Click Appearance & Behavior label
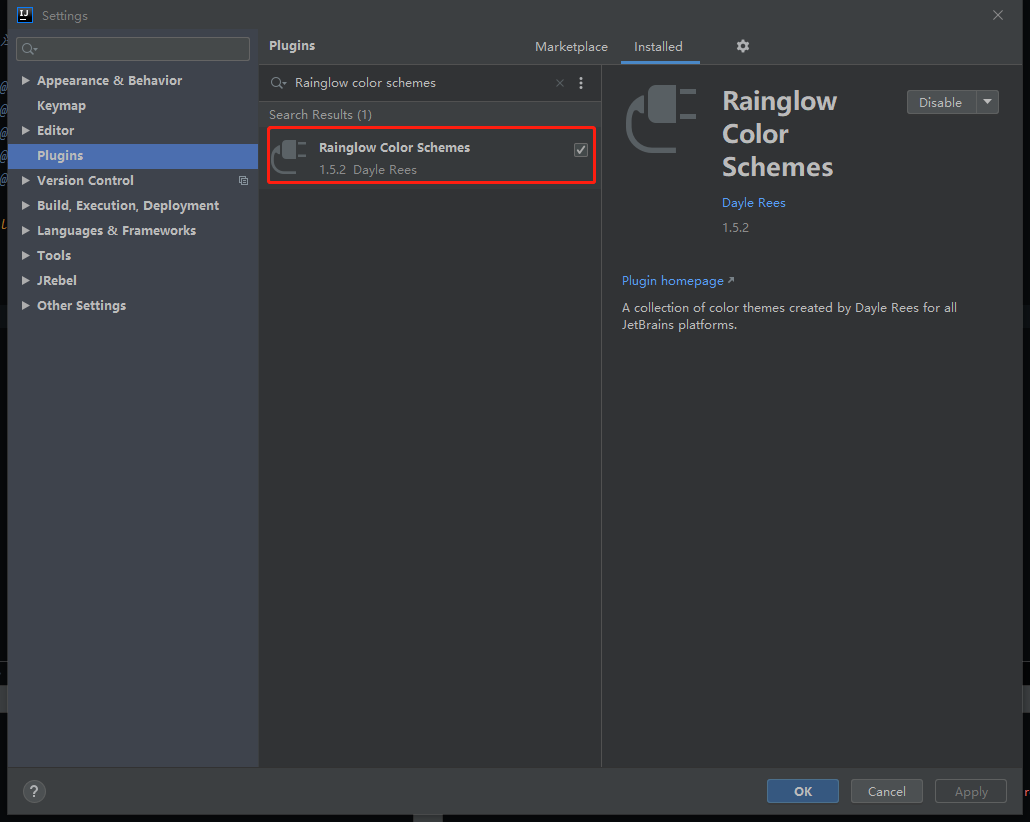The height and width of the screenshot is (822, 1030). coord(109,80)
